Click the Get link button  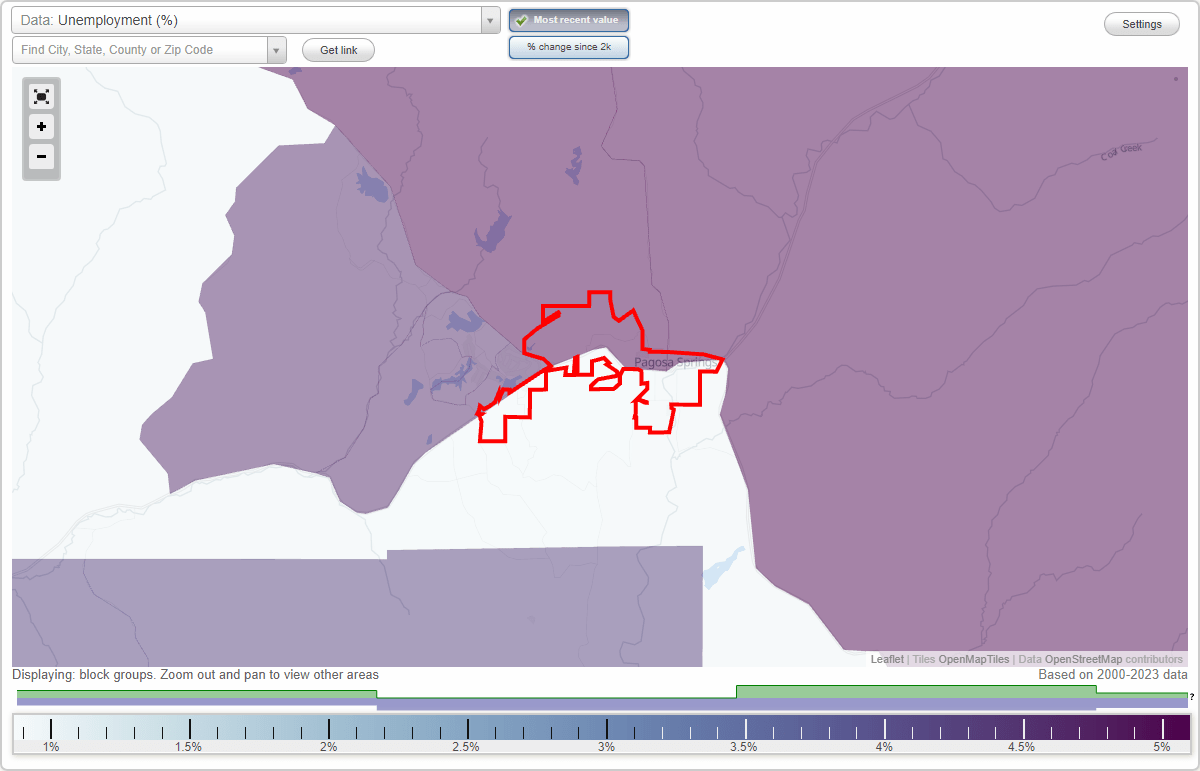tap(338, 50)
